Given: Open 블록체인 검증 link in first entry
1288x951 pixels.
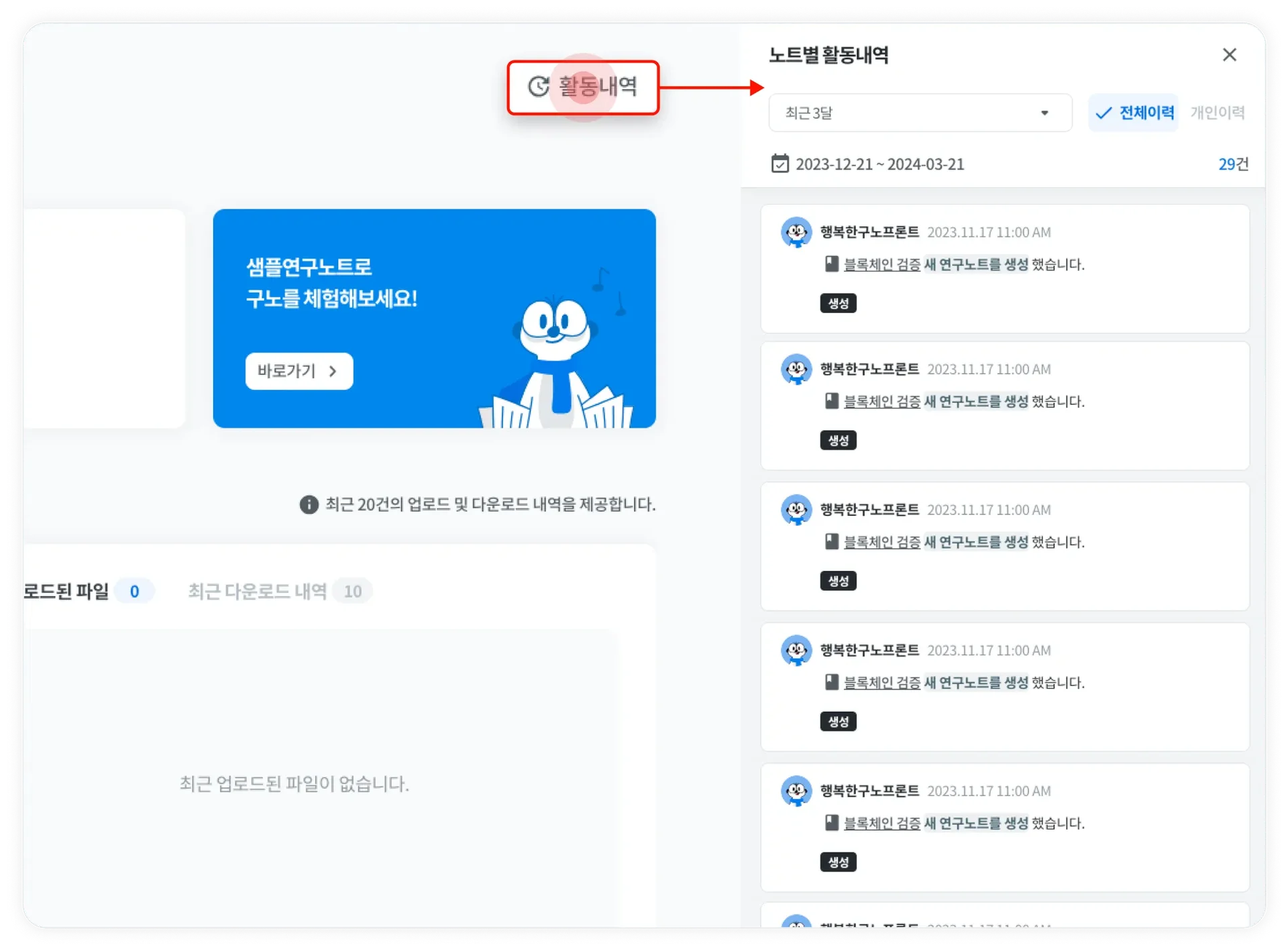Looking at the screenshot, I should pyautogui.click(x=881, y=265).
